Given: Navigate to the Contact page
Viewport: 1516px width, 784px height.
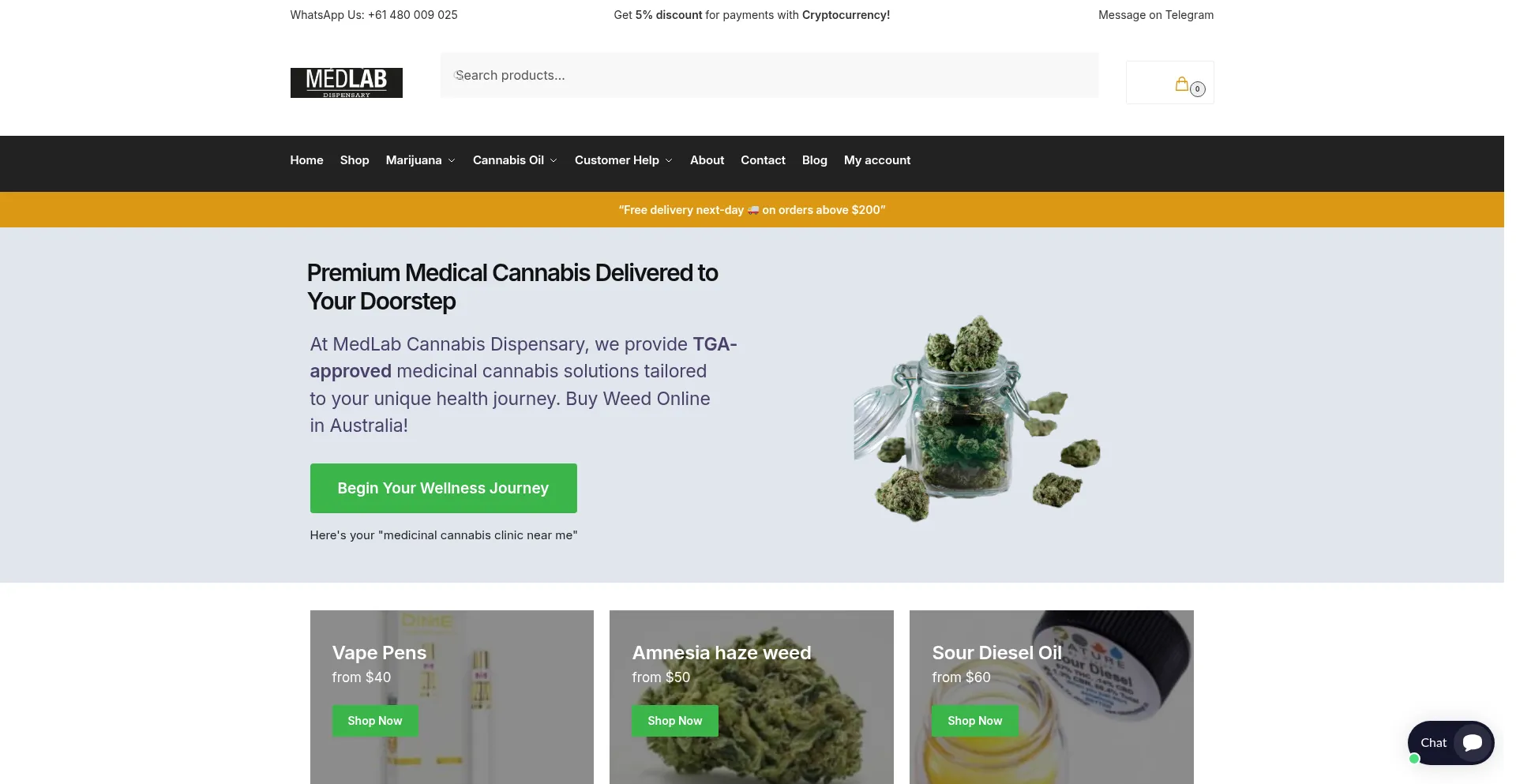Looking at the screenshot, I should point(763,160).
